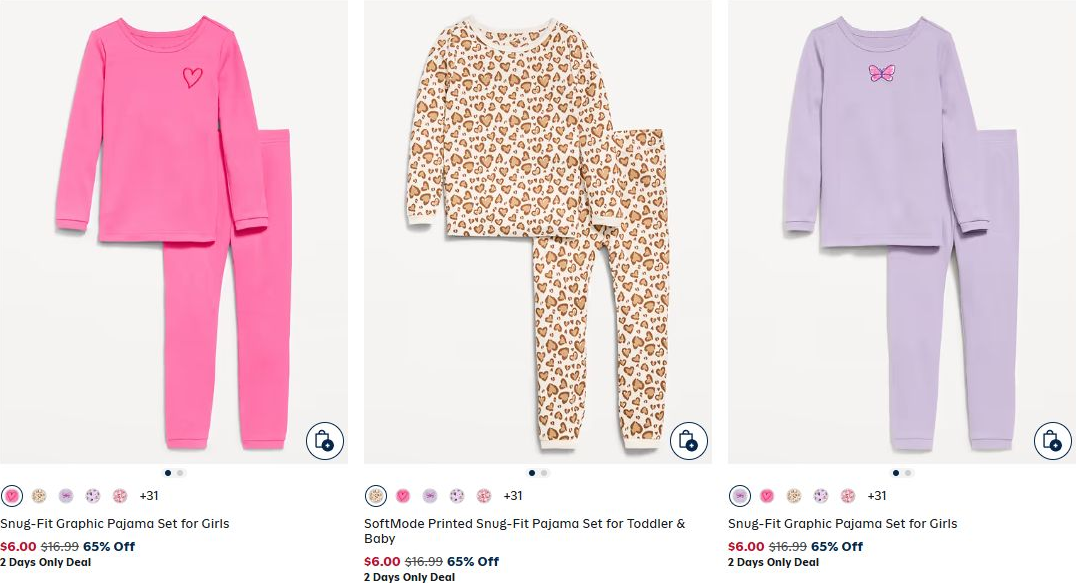
Task: Expand +31 more colors for purple pajama set
Action: [877, 495]
